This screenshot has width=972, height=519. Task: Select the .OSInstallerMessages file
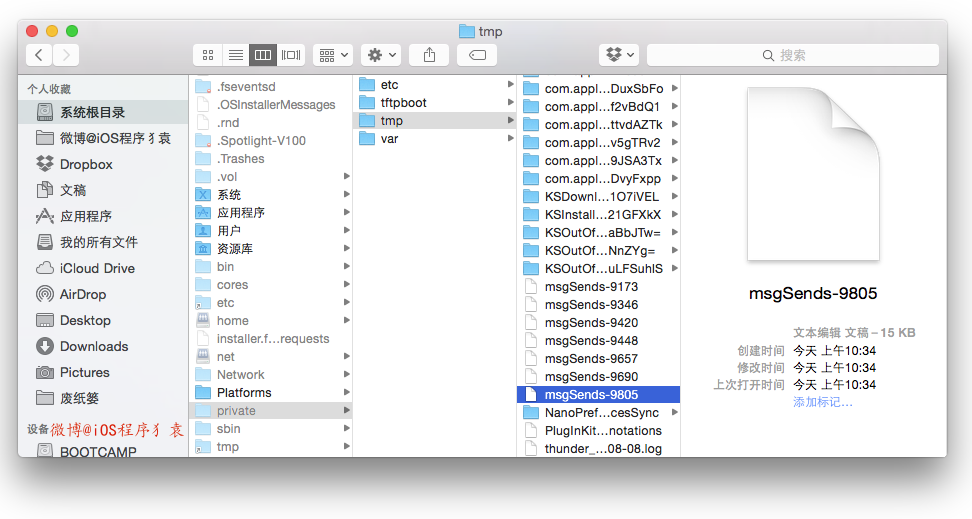click(271, 105)
